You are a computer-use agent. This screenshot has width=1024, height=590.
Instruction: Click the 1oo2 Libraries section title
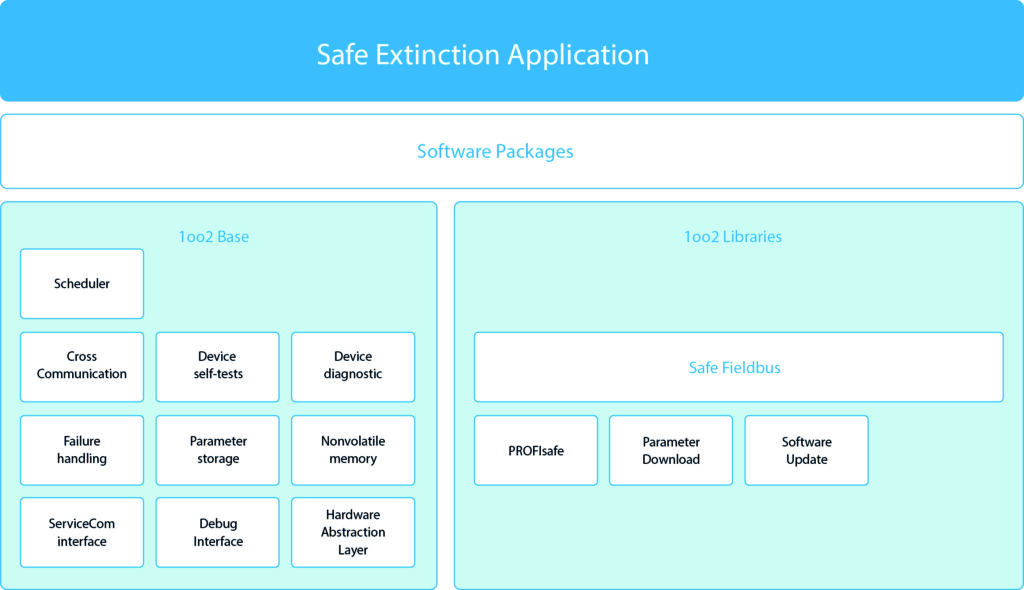(732, 237)
